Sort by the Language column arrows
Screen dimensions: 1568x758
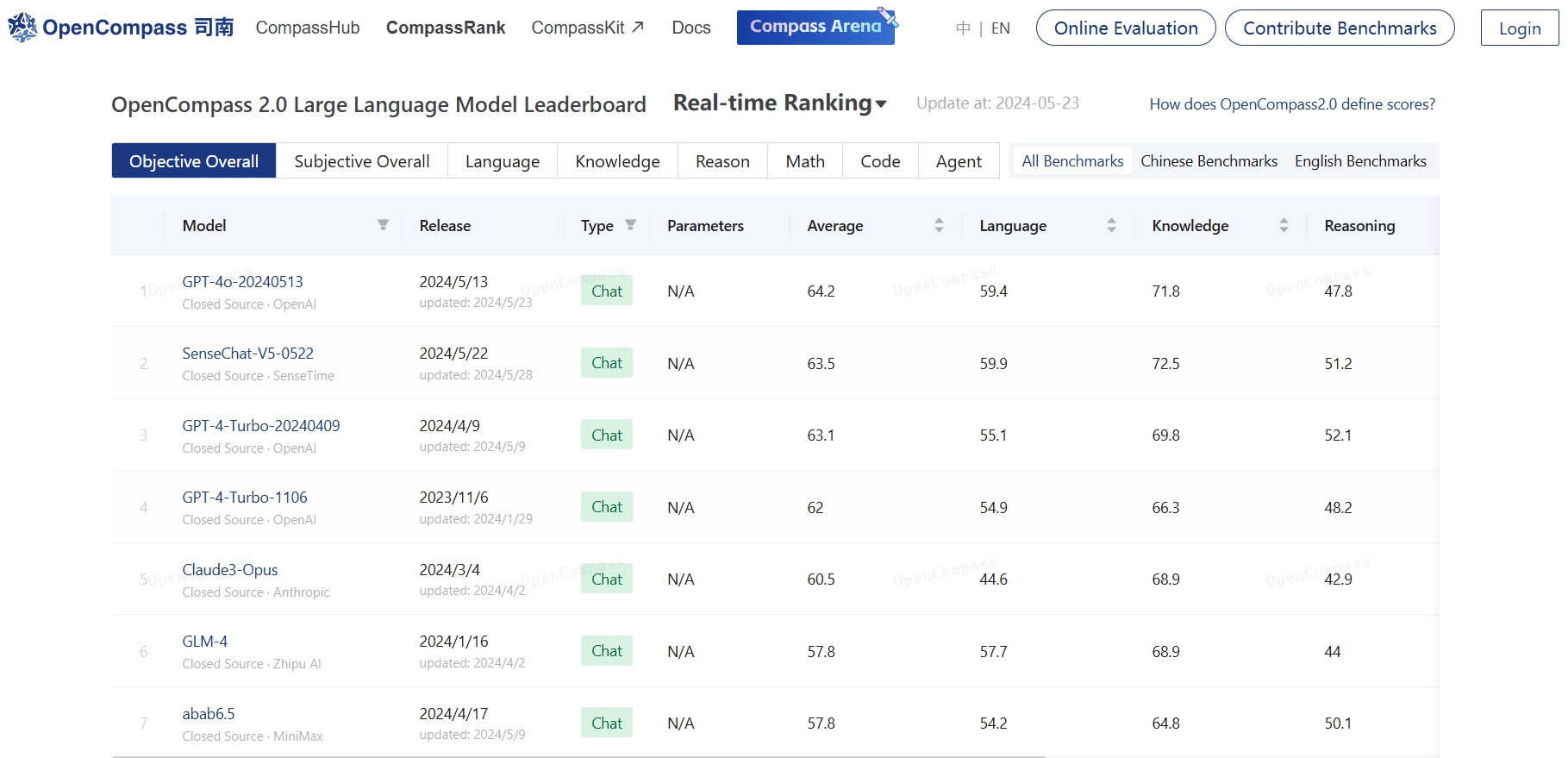pos(1111,225)
